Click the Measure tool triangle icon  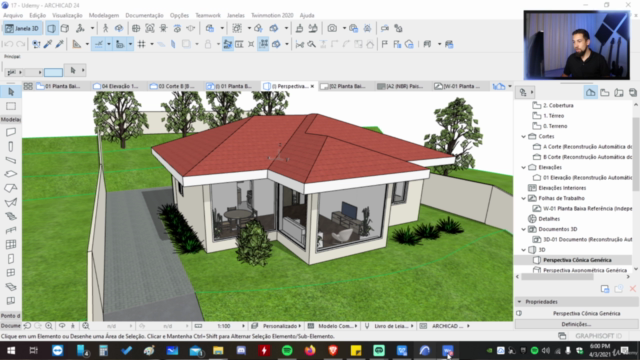[76, 44]
